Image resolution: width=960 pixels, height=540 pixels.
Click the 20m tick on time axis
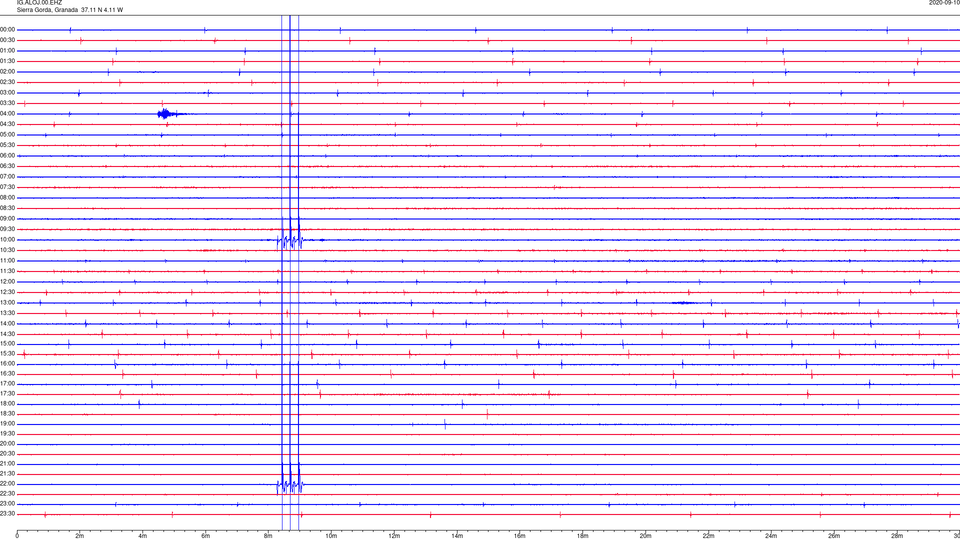(646, 536)
